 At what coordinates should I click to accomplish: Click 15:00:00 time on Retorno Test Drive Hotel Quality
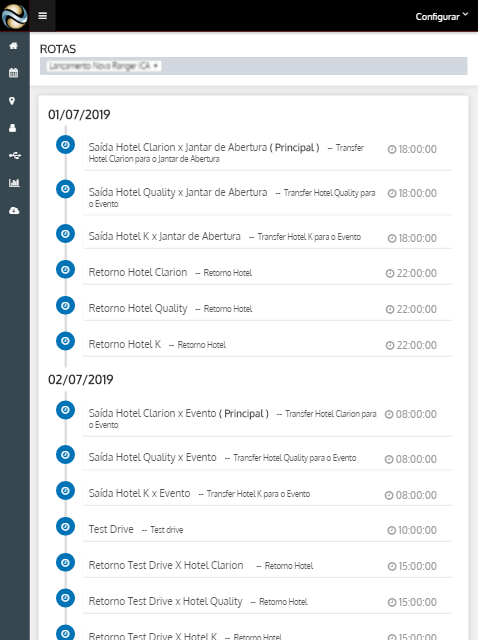(412, 602)
